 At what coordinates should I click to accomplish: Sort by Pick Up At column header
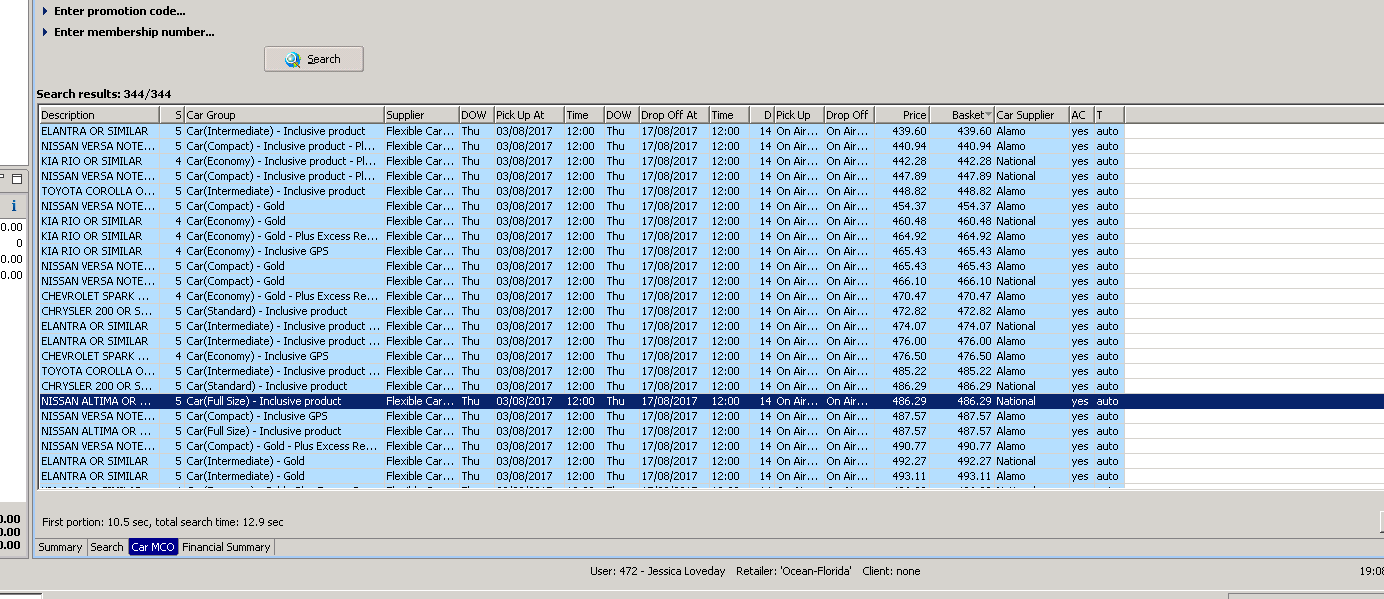[529, 115]
